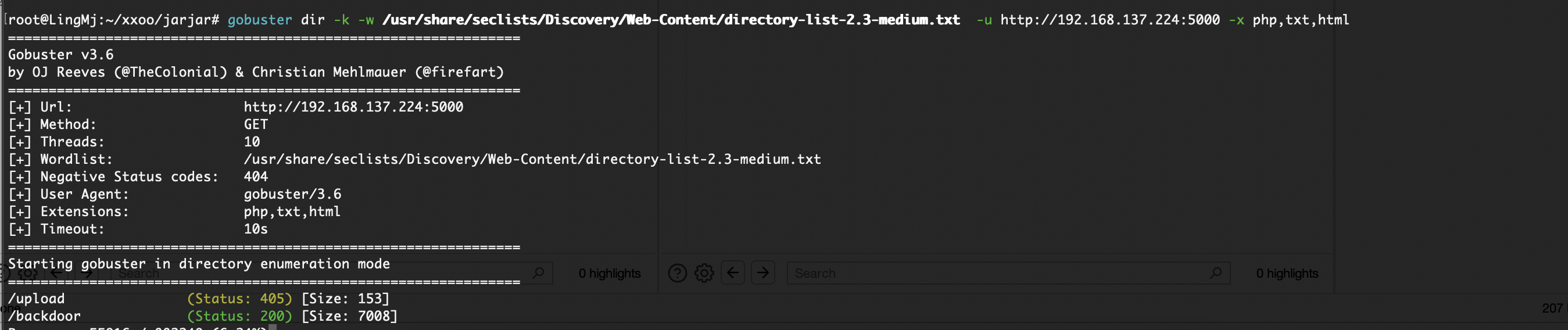The height and width of the screenshot is (330, 1568).
Task: Click the gobuster command word at prompt
Action: (259, 20)
